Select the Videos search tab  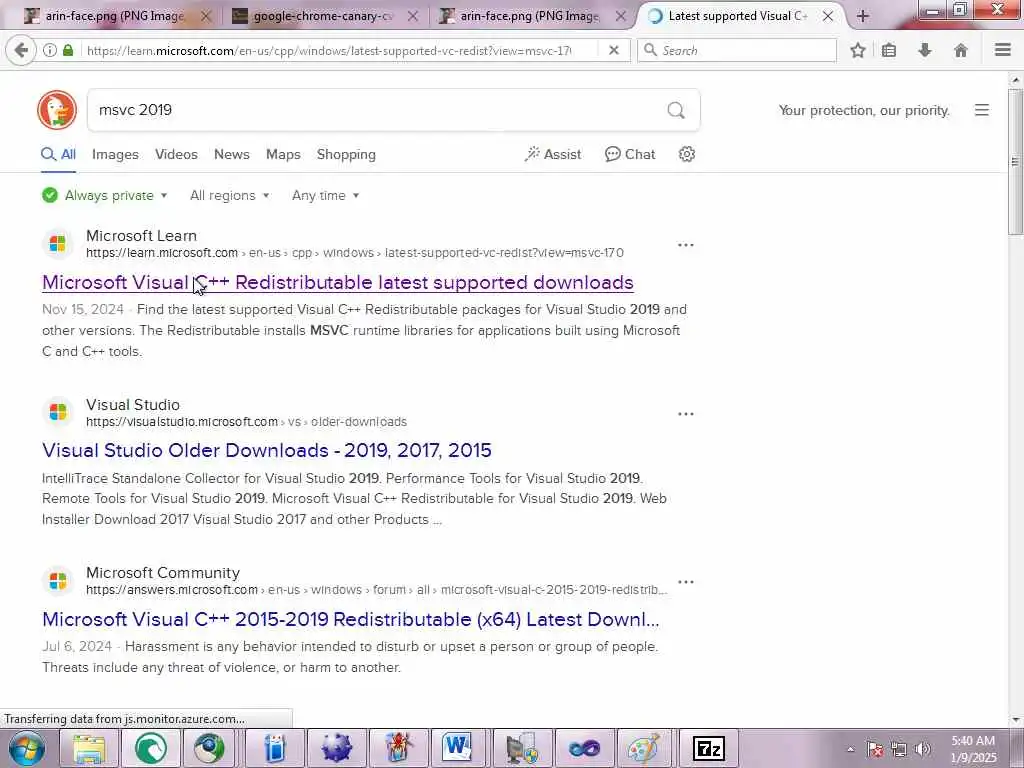[x=176, y=154]
